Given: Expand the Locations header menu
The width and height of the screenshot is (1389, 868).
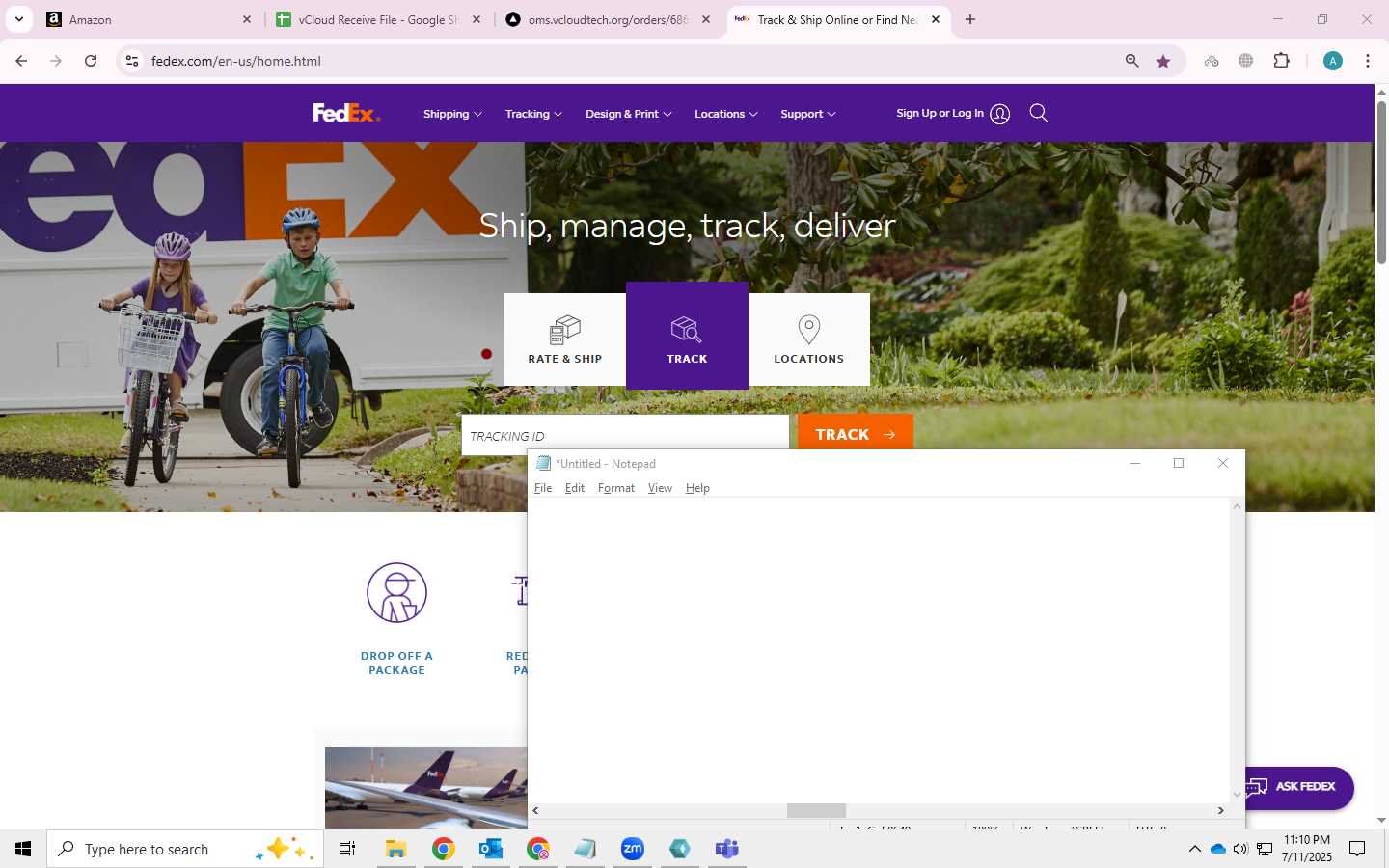Looking at the screenshot, I should pyautogui.click(x=726, y=114).
